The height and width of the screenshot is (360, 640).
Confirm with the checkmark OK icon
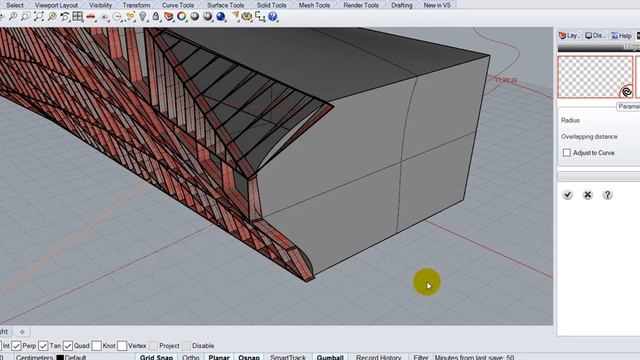567,195
